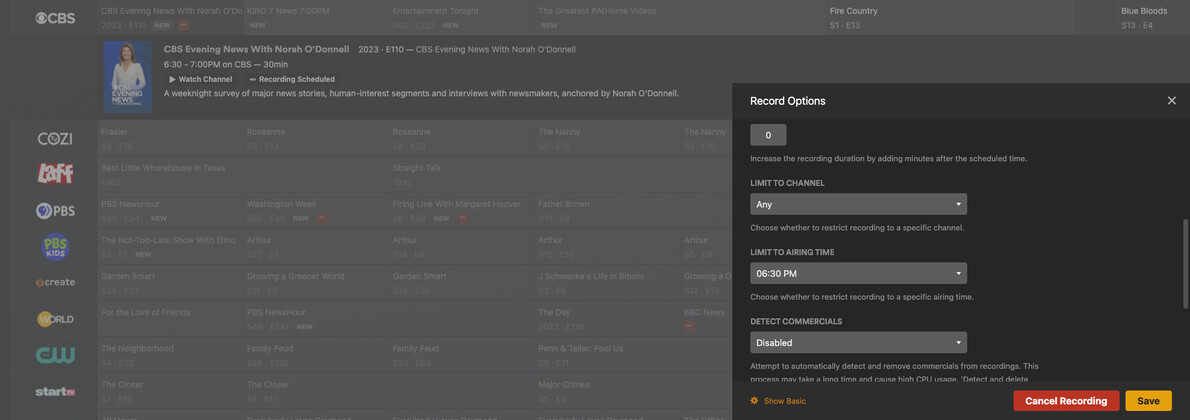Open the Limit to Channel dropdown
This screenshot has height=420, width=1190.
(x=858, y=204)
